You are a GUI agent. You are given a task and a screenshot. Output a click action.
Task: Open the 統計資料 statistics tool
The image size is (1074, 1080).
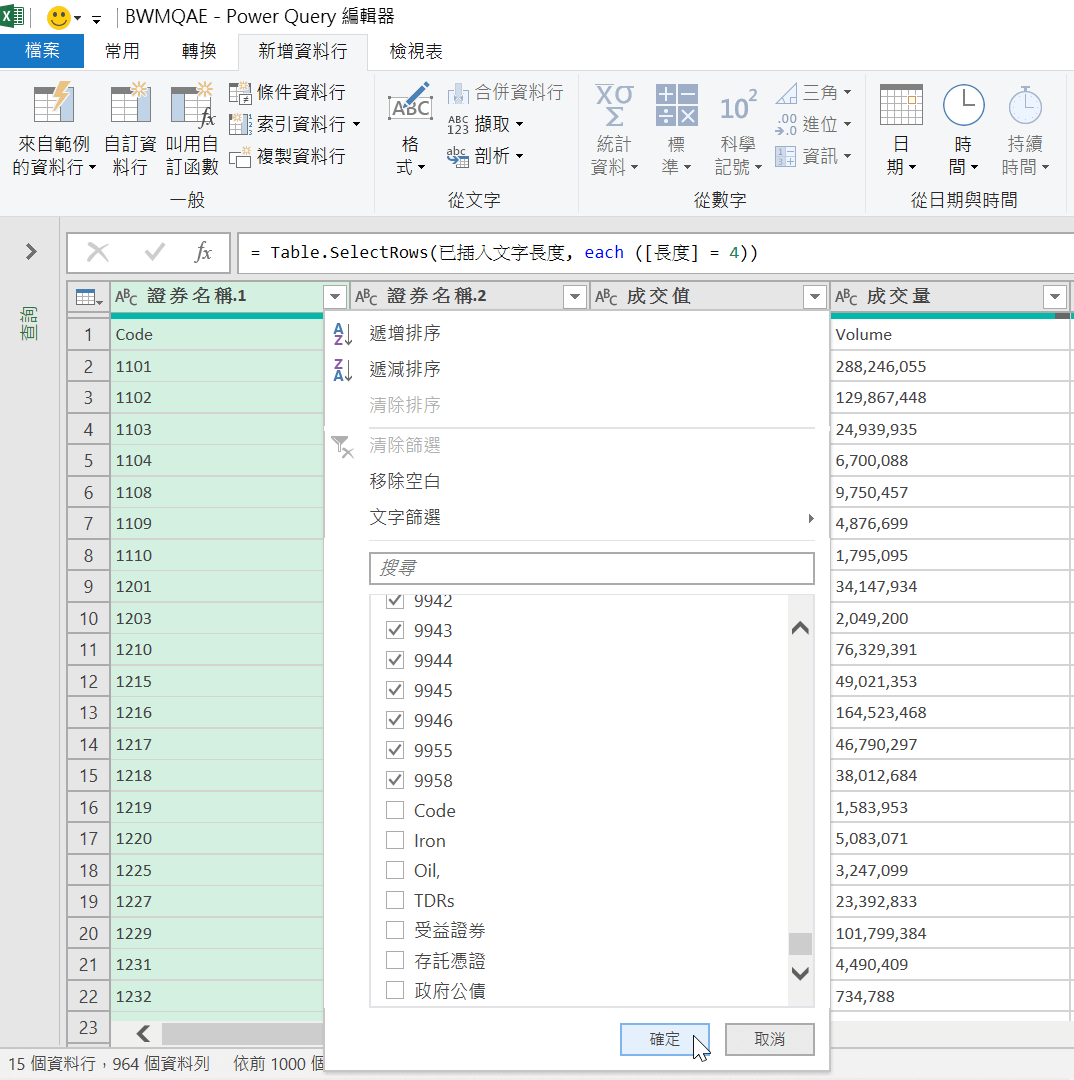pos(614,129)
